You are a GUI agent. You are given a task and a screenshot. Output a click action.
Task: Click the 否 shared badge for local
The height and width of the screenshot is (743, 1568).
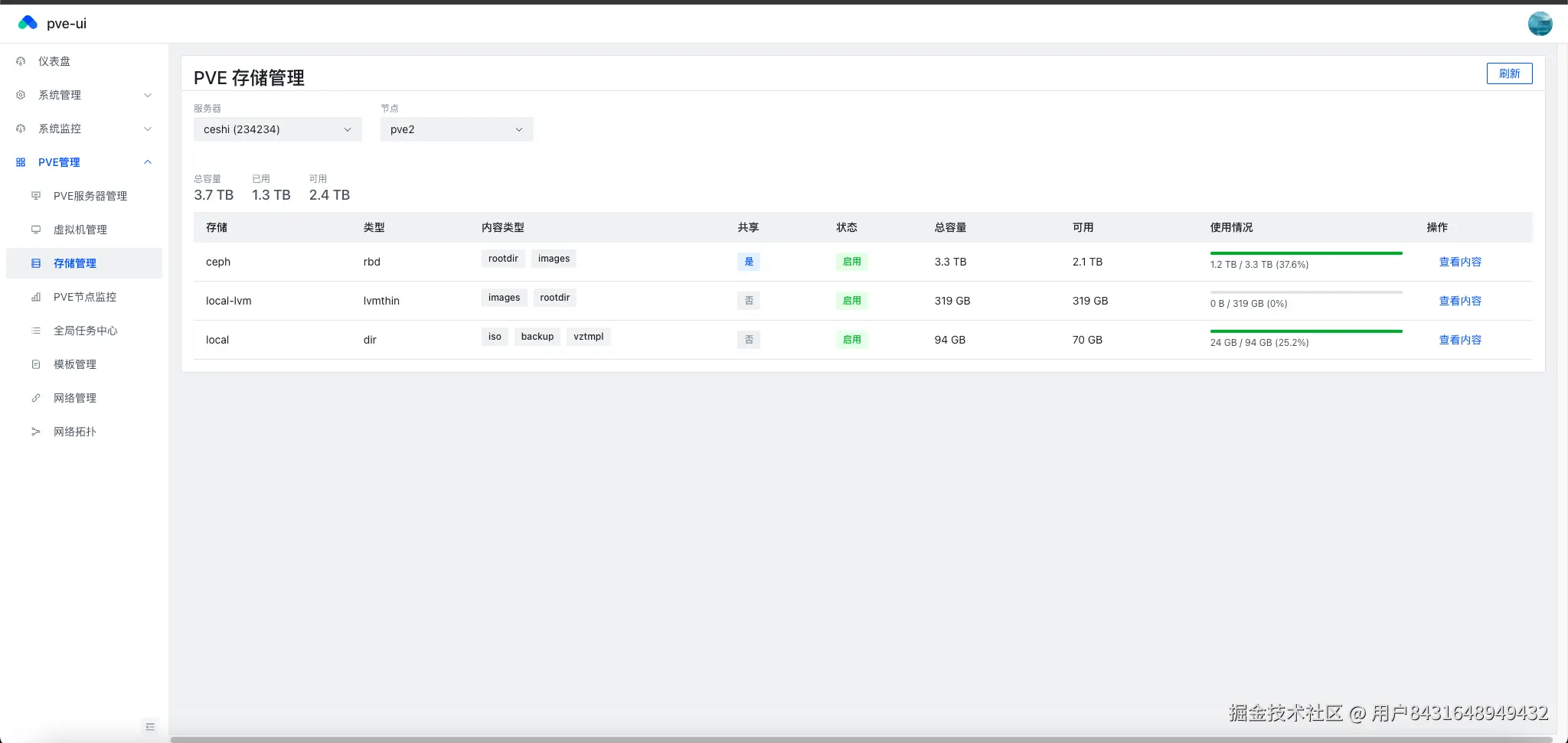749,340
